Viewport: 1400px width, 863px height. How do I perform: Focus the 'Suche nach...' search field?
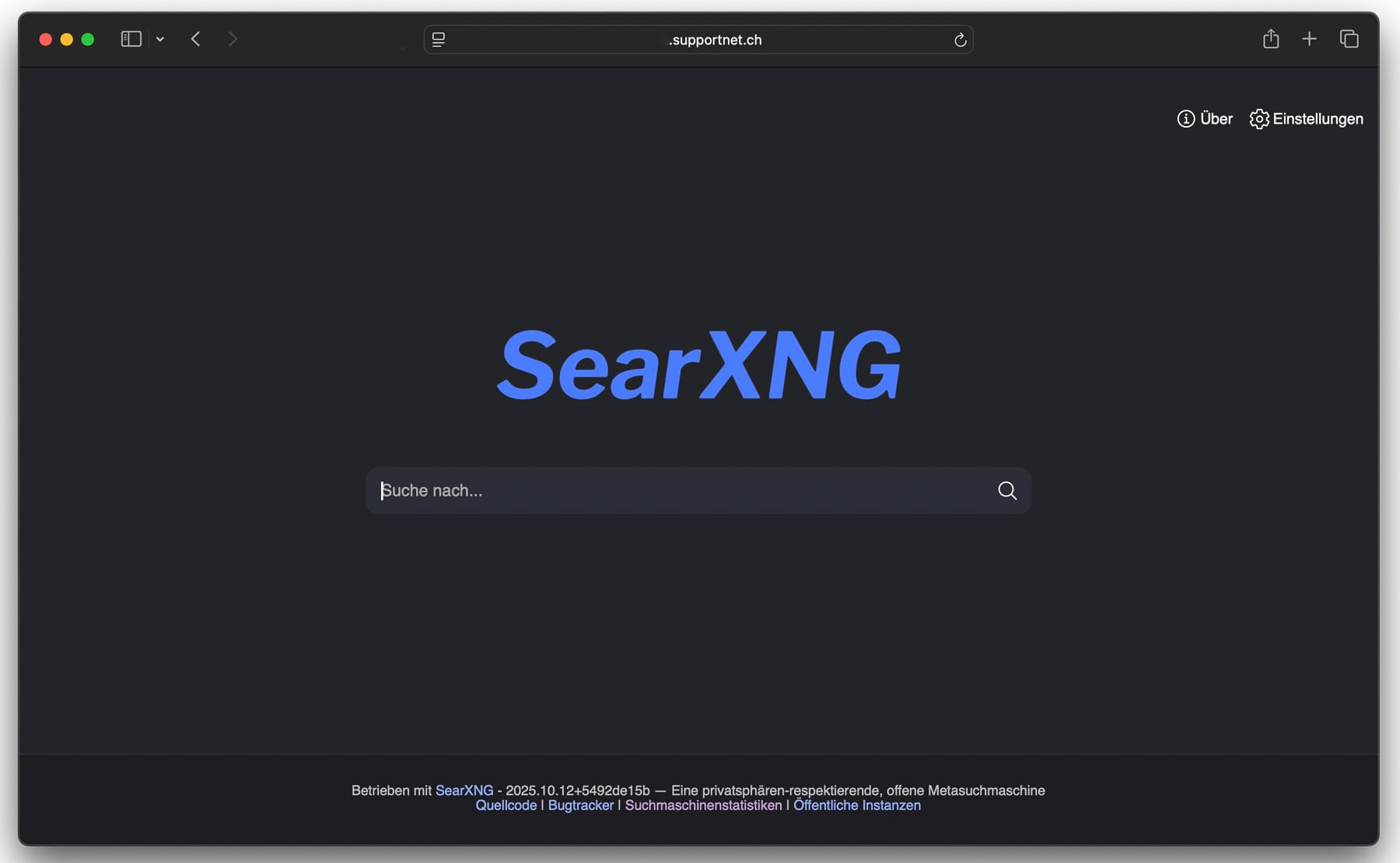click(677, 490)
